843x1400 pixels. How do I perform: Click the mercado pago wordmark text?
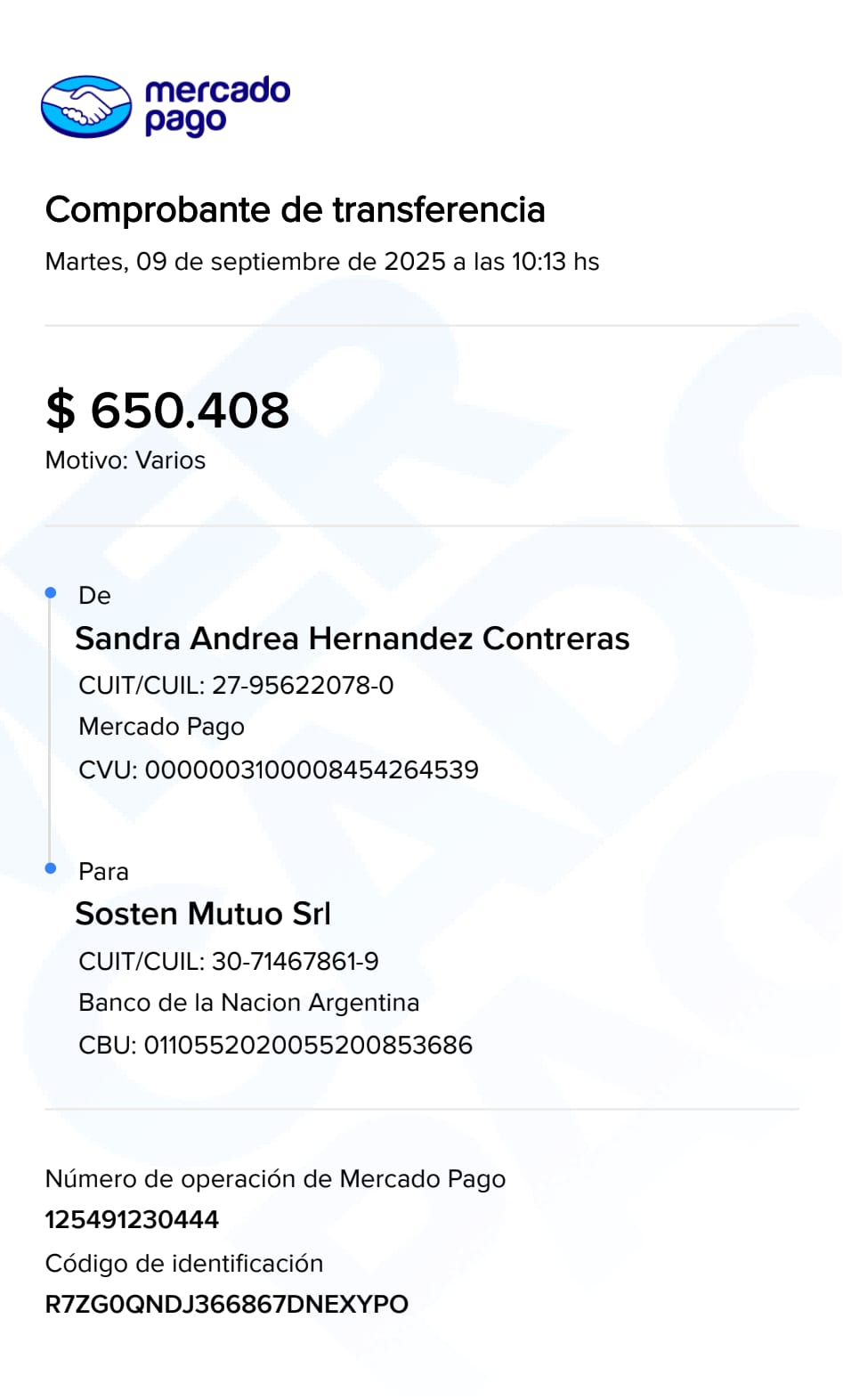[216, 106]
